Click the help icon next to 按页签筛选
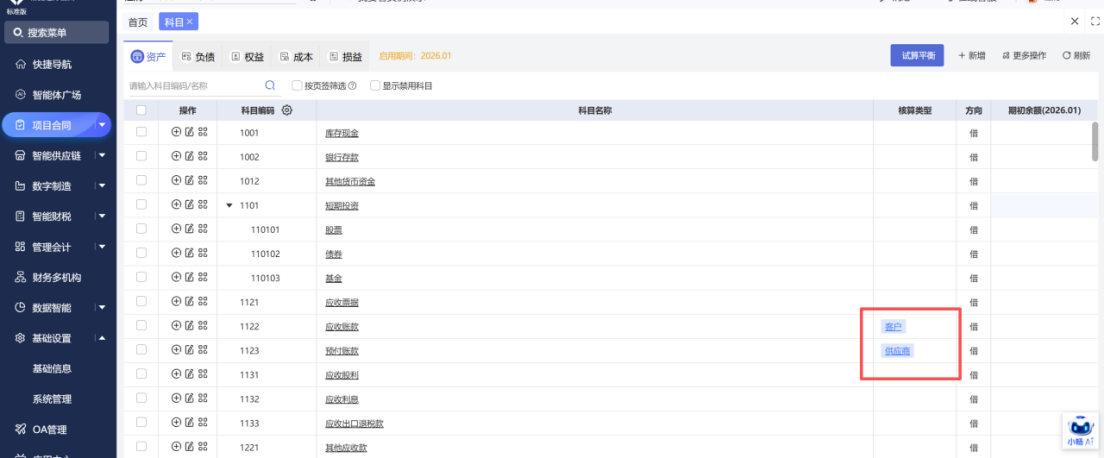 [352, 86]
